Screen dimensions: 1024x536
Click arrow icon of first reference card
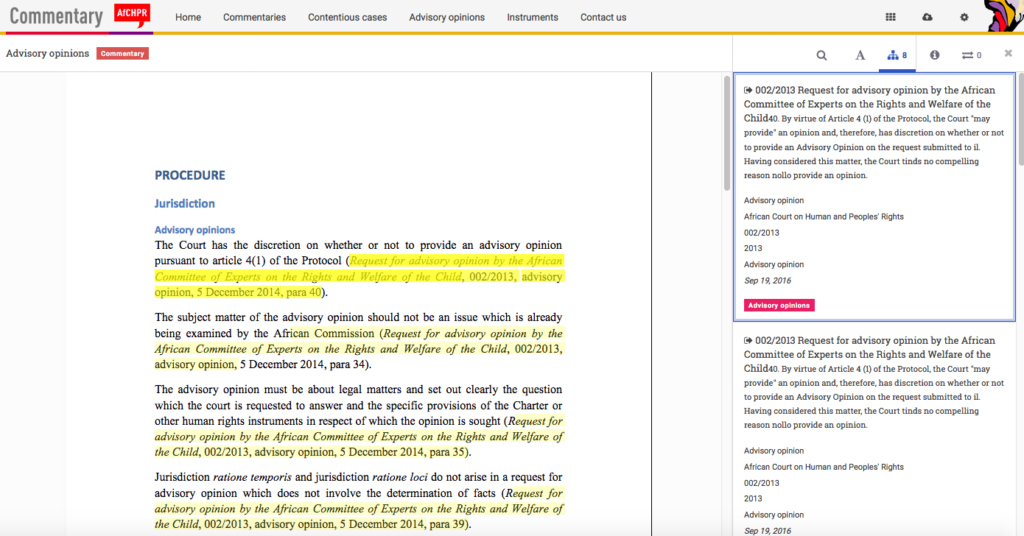(748, 90)
